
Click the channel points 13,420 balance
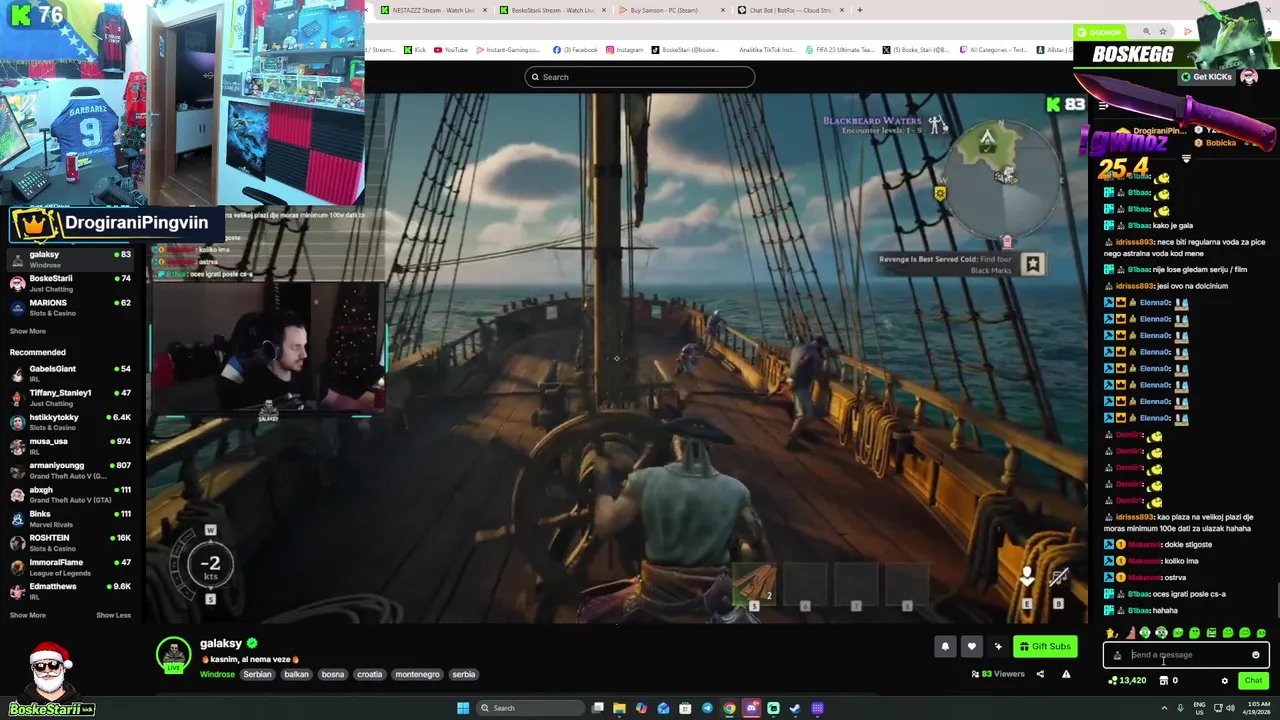tap(1127, 681)
